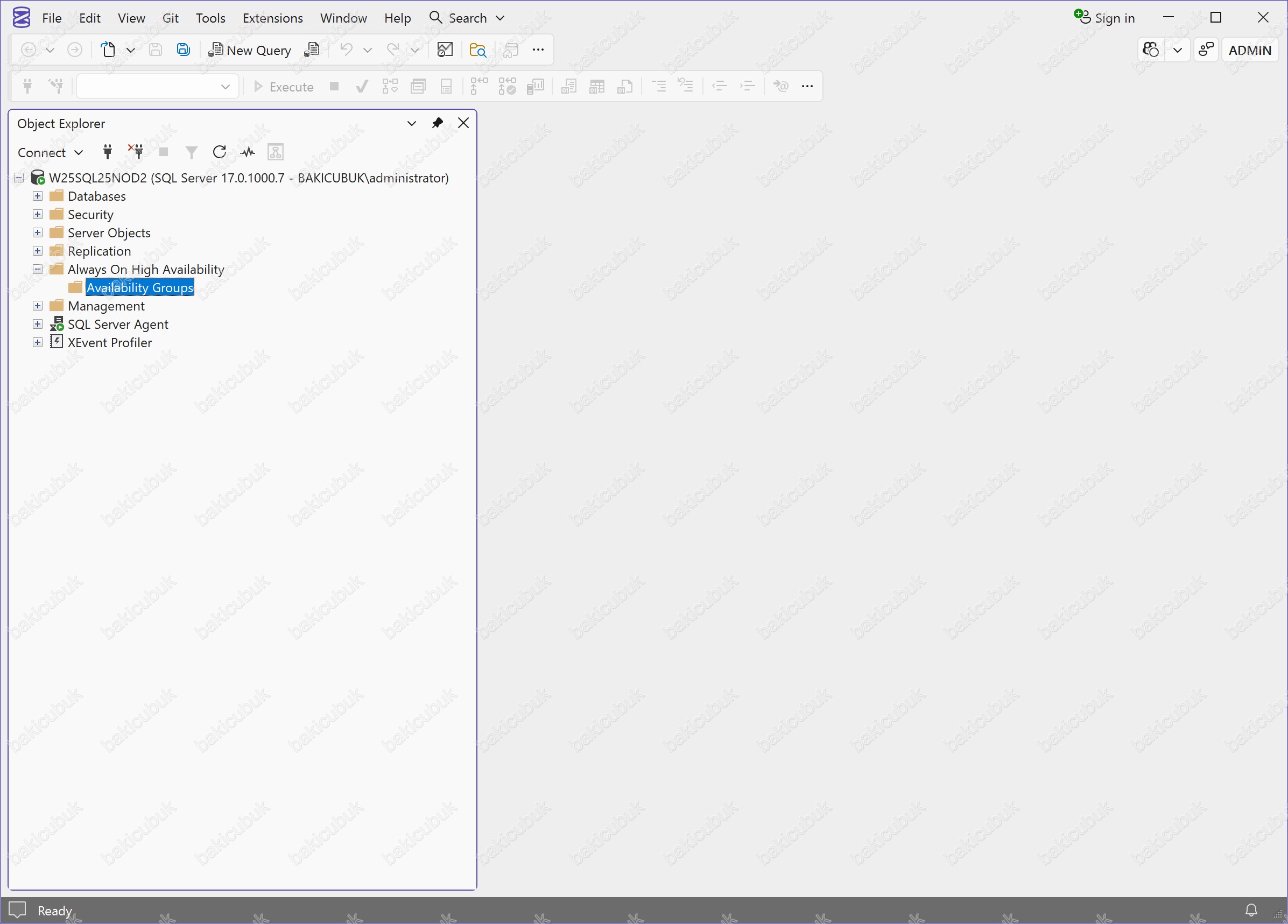1288x924 pixels.
Task: Expand the Databases folder node
Action: coord(38,196)
